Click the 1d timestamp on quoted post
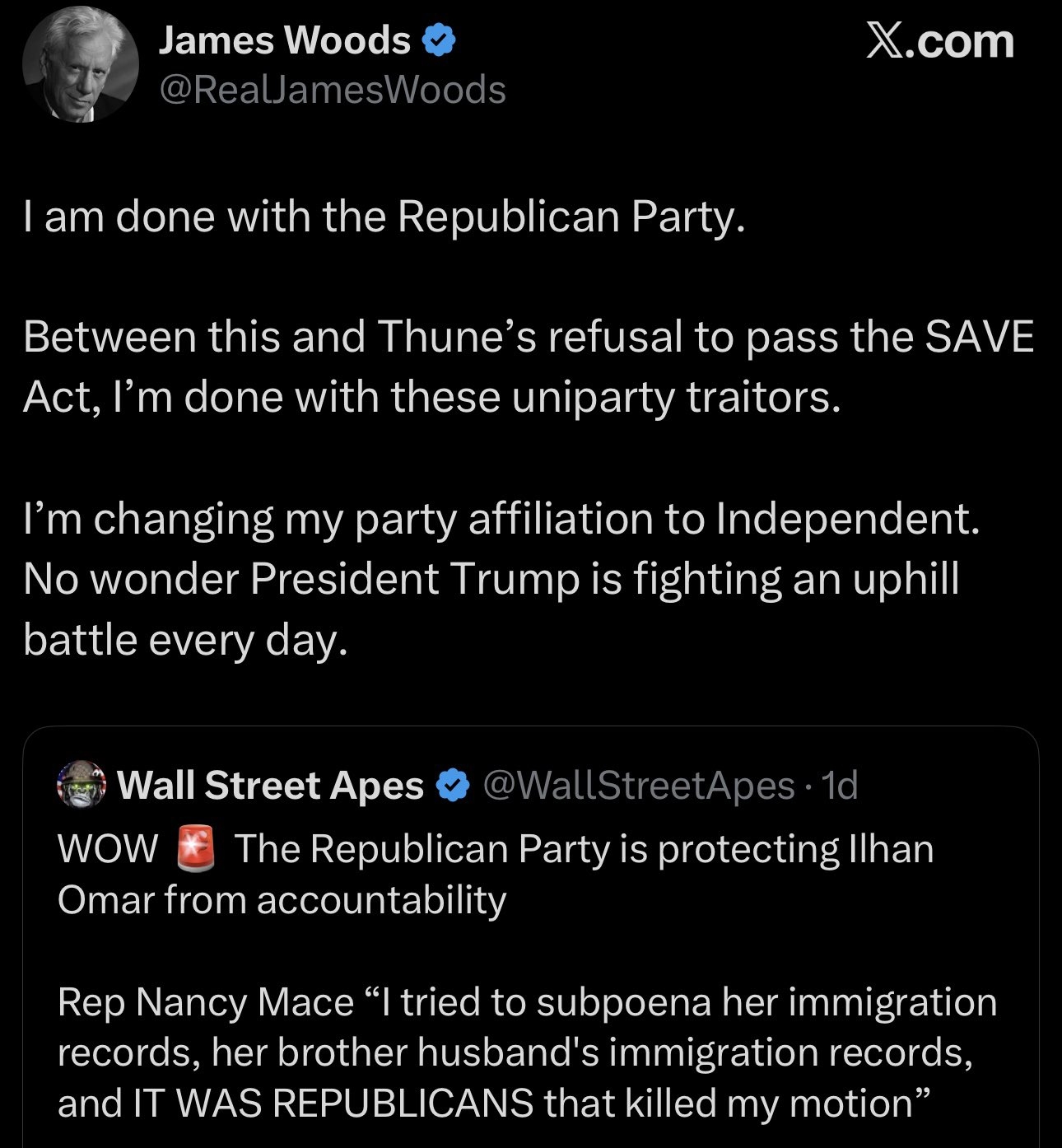1062x1148 pixels. coord(841,786)
